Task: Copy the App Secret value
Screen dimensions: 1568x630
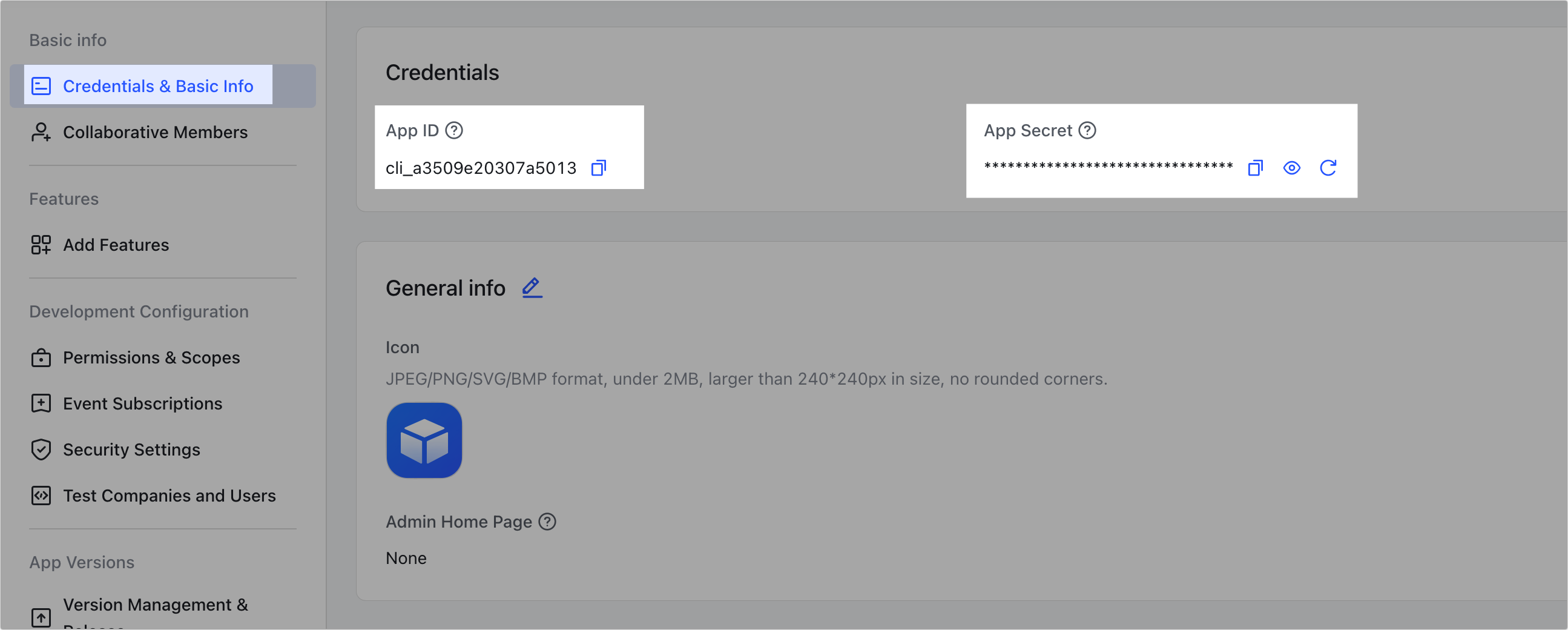Action: (x=1255, y=168)
